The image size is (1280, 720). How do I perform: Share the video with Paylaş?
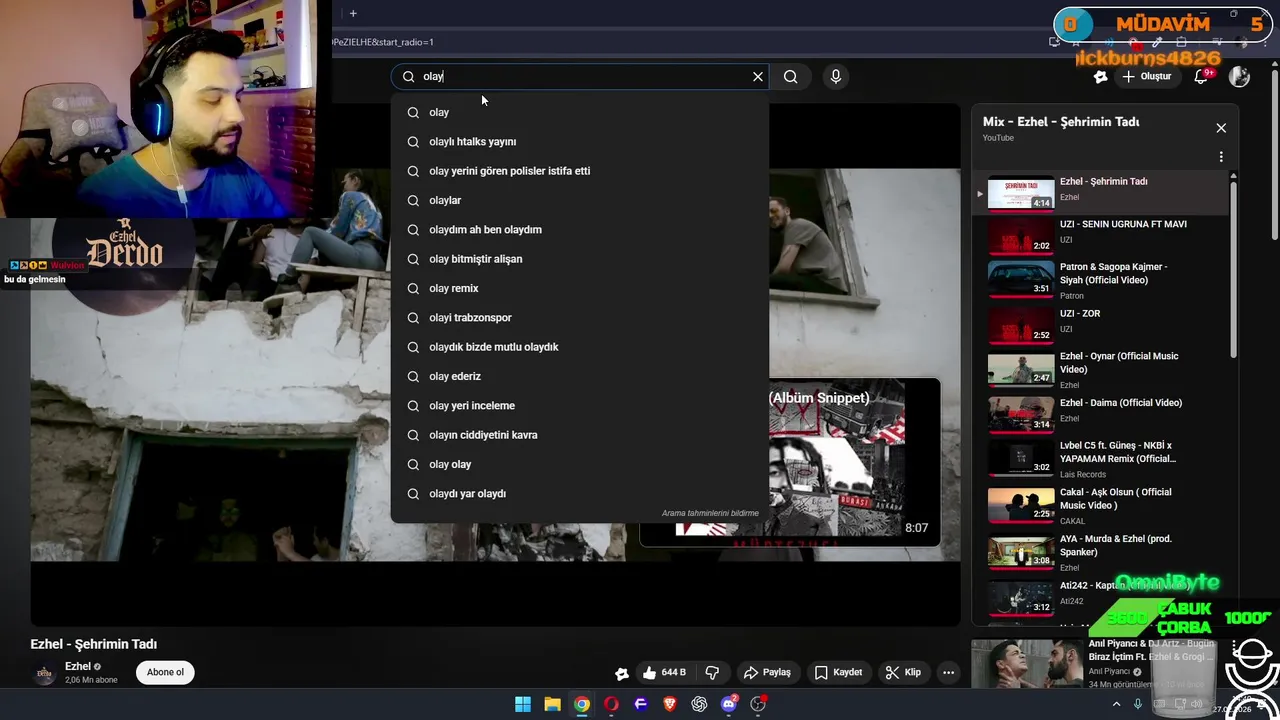pos(767,673)
